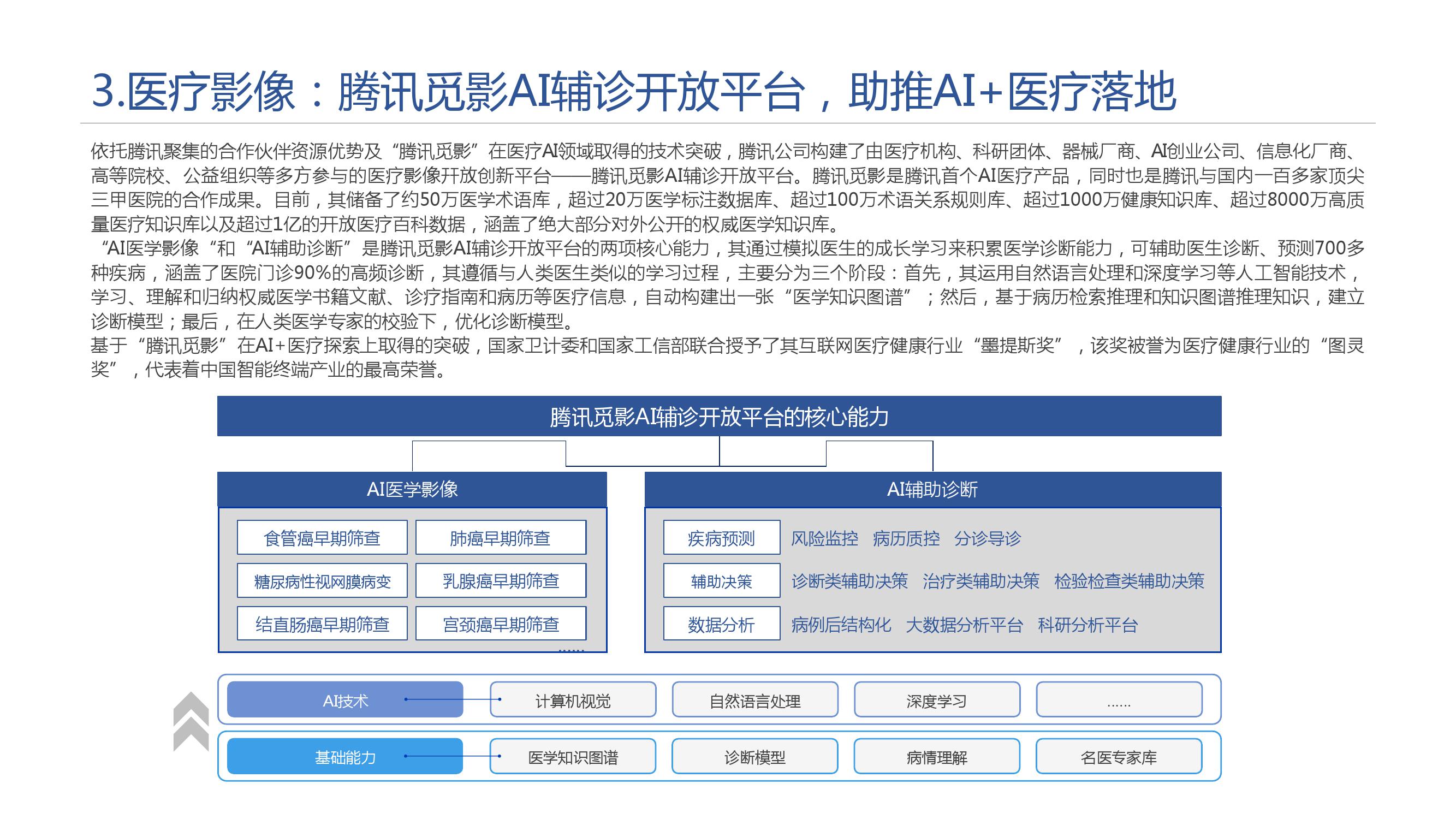Click the 深度学习 box
The width and height of the screenshot is (1456, 819).
[937, 701]
